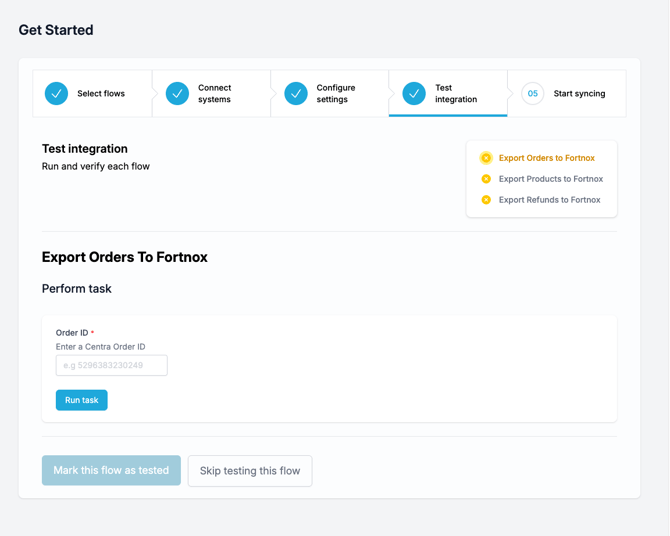670x536 pixels.
Task: Click the checkmark icon beside Connect systems
Action: [177, 93]
